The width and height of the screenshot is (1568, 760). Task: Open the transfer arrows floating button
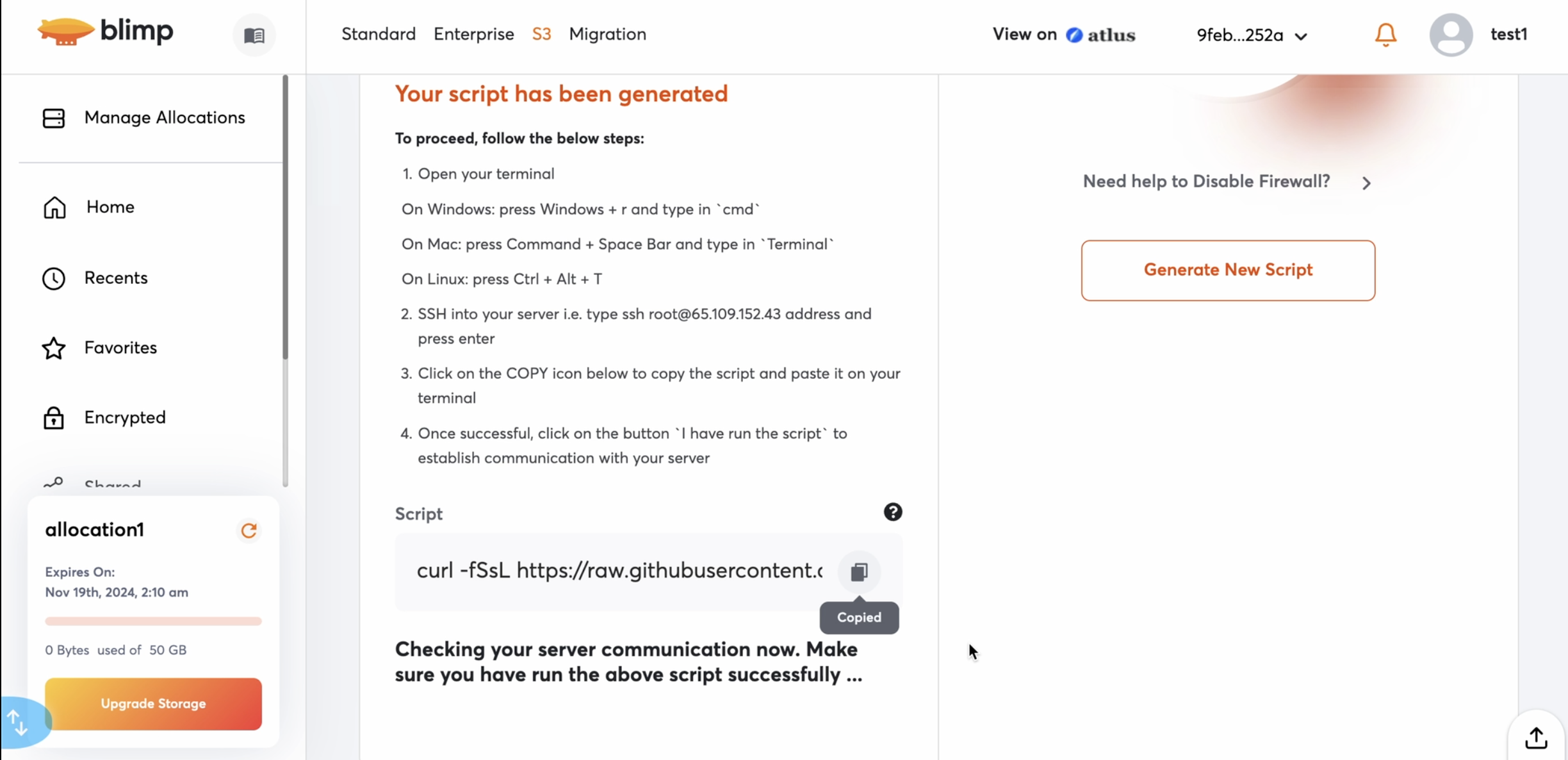pyautogui.click(x=19, y=722)
